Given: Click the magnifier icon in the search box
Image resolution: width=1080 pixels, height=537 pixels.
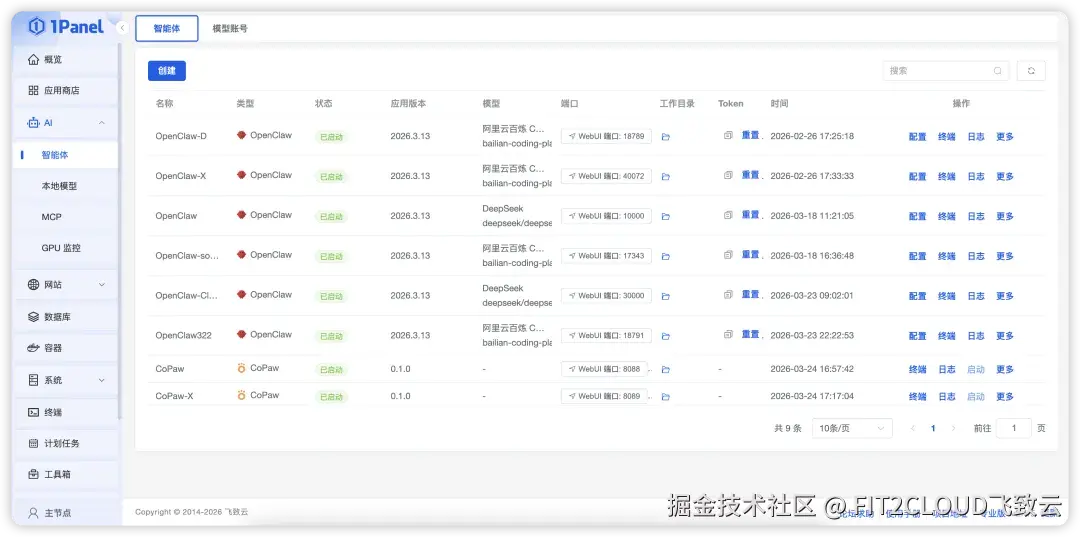Looking at the screenshot, I should point(997,71).
